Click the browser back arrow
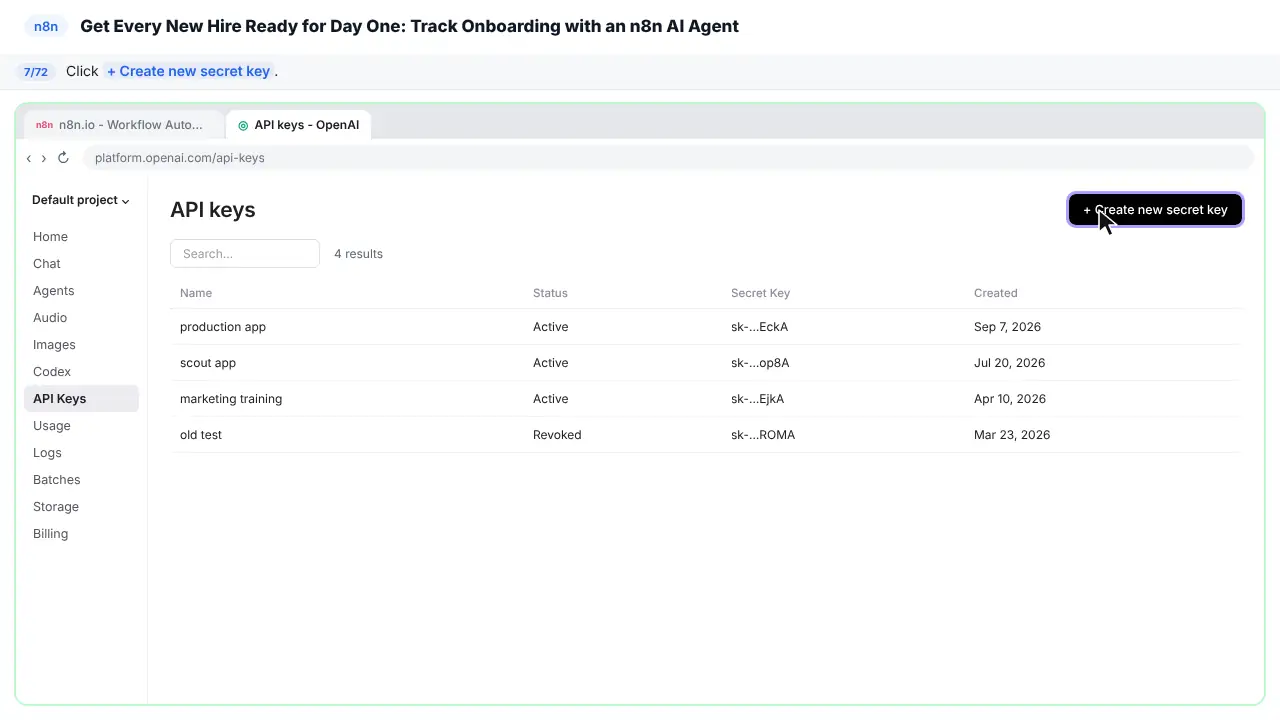This screenshot has height=720, width=1280. 29,158
